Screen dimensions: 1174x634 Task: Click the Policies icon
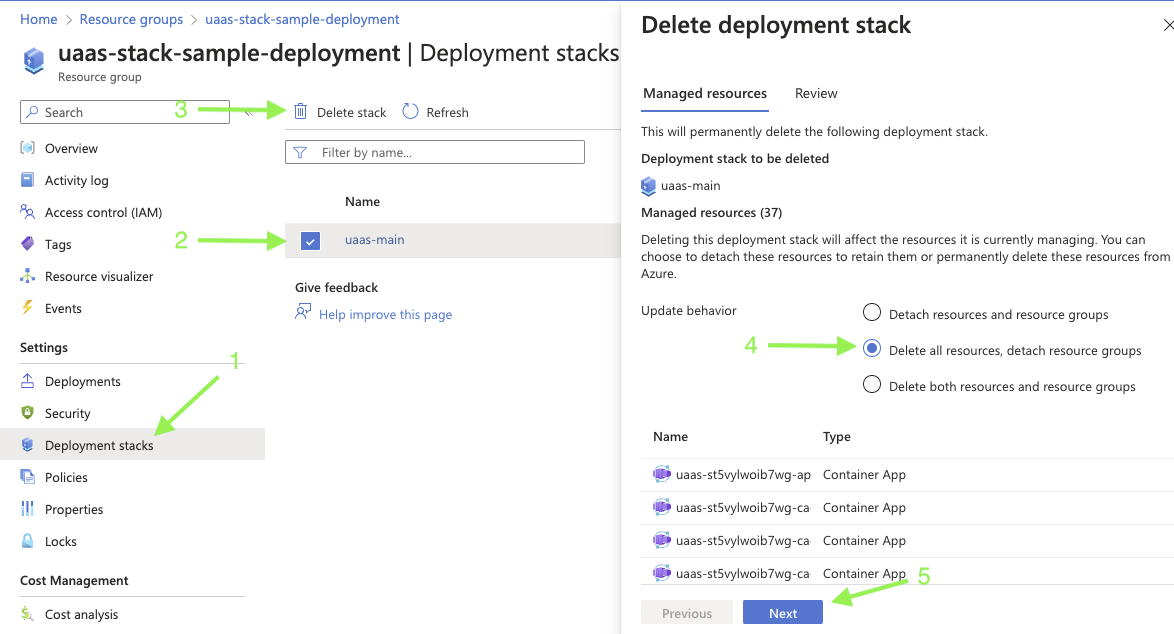pos(28,477)
